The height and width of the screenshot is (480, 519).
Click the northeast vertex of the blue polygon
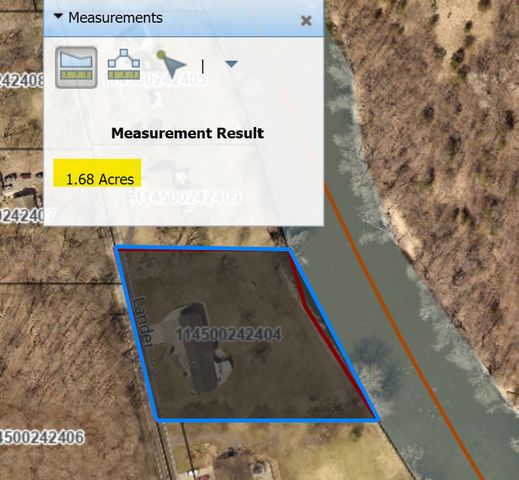289,249
